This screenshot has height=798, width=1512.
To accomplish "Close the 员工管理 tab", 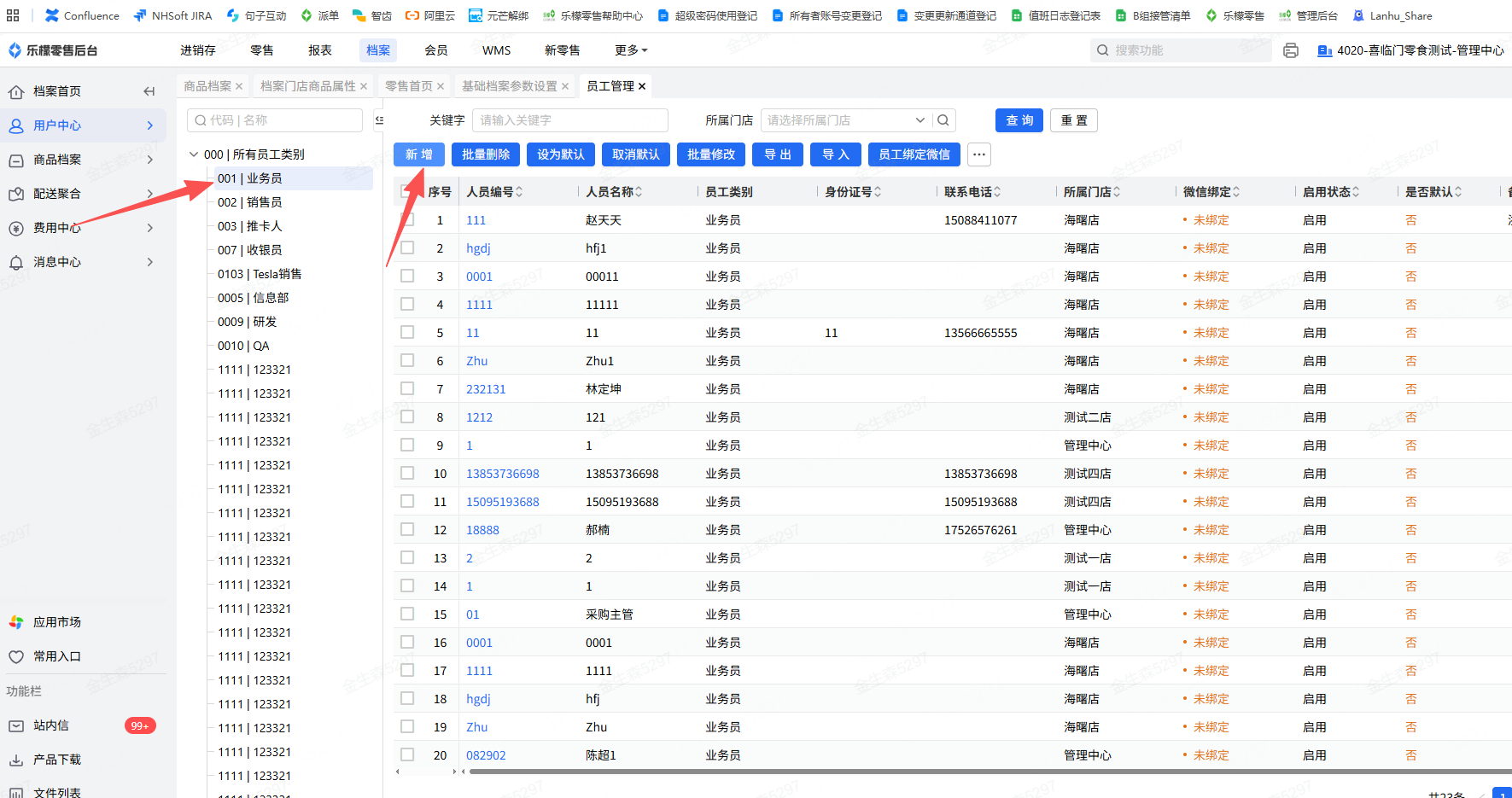I will coord(642,86).
